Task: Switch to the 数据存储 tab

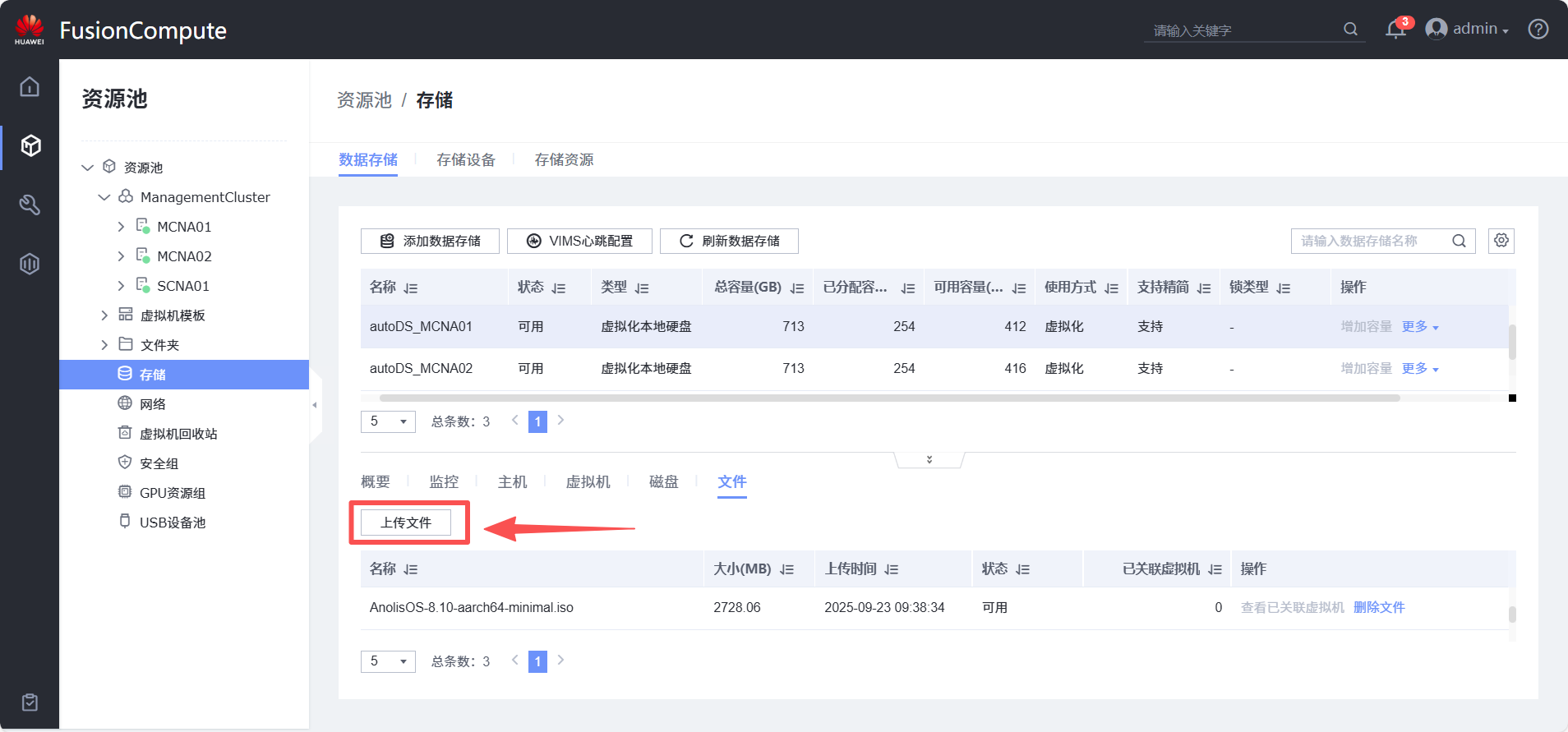Action: 368,159
